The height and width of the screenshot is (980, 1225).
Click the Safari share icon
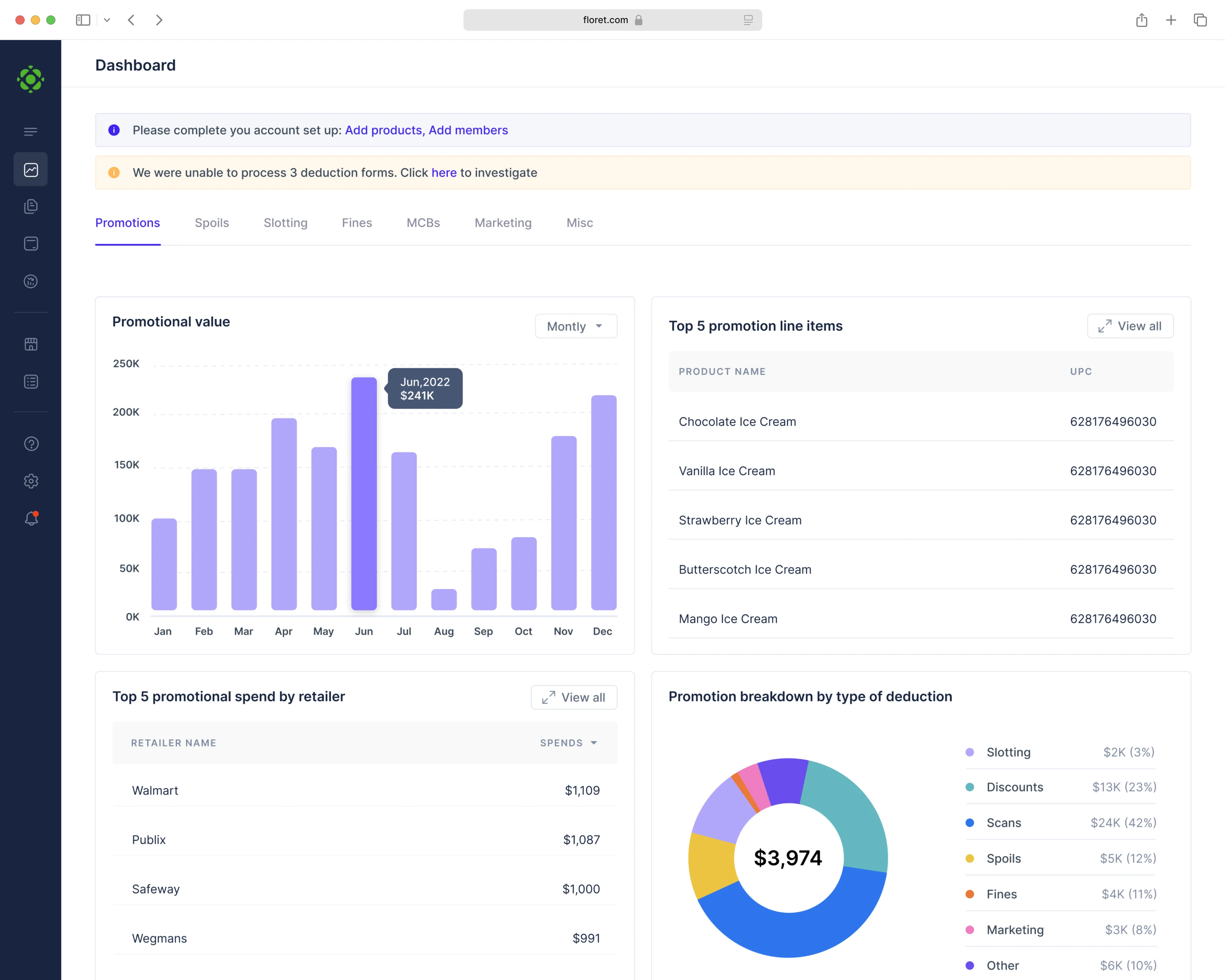tap(1141, 20)
